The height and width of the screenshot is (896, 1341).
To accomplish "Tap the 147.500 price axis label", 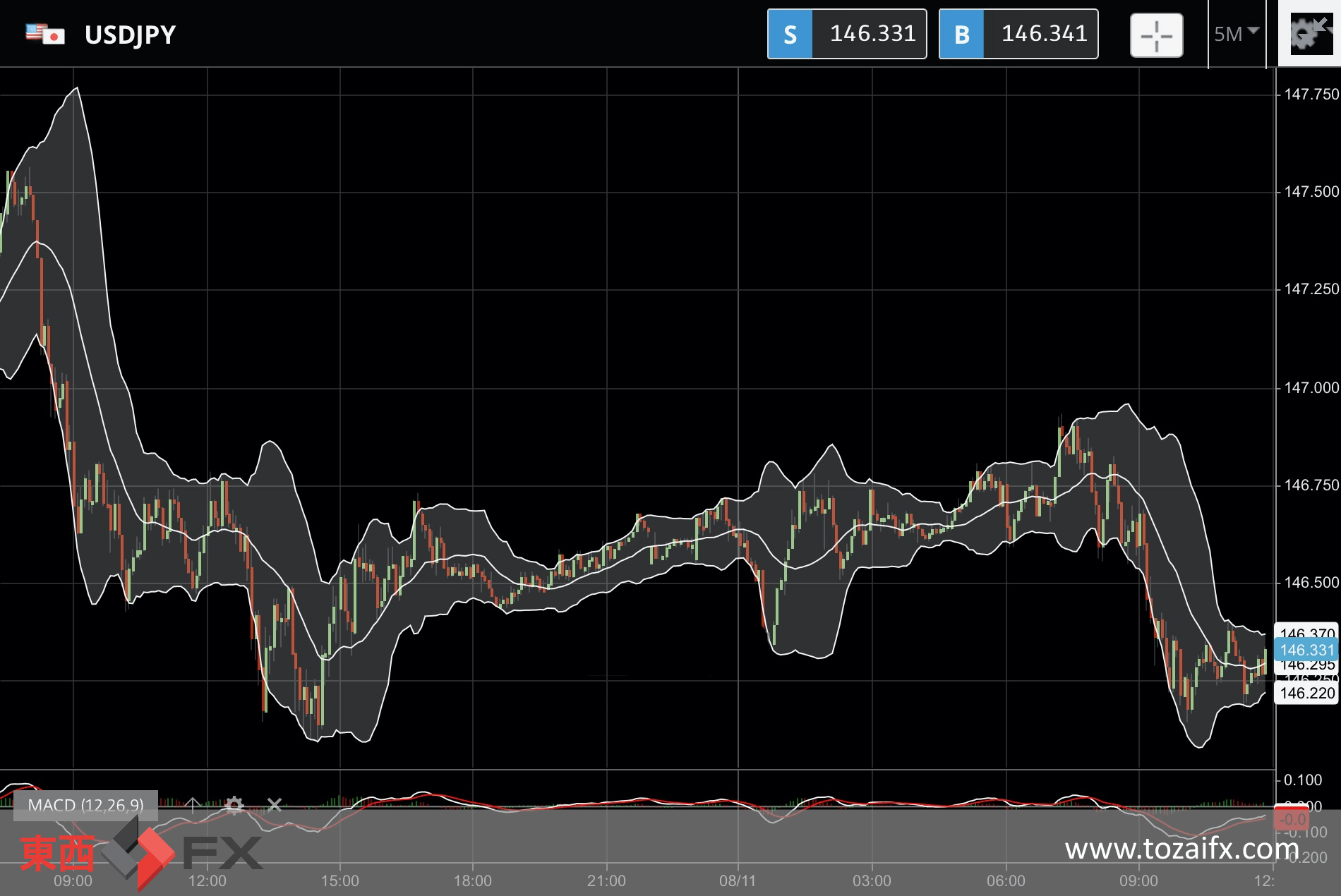I will pos(1311,191).
